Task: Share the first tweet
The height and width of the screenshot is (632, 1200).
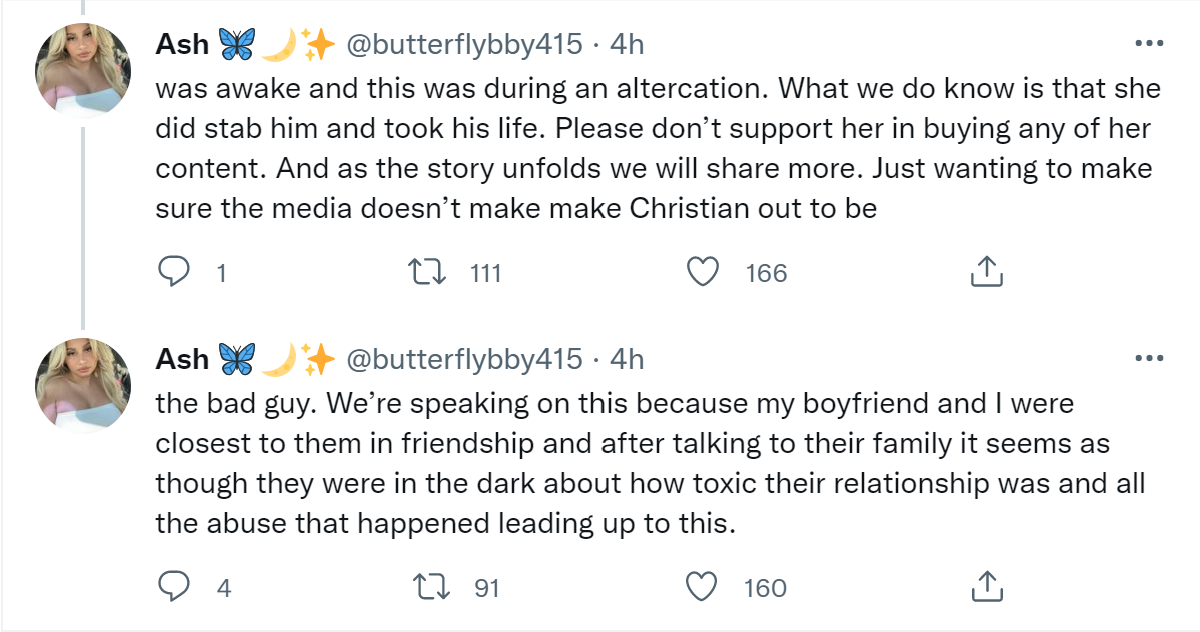Action: (x=986, y=272)
